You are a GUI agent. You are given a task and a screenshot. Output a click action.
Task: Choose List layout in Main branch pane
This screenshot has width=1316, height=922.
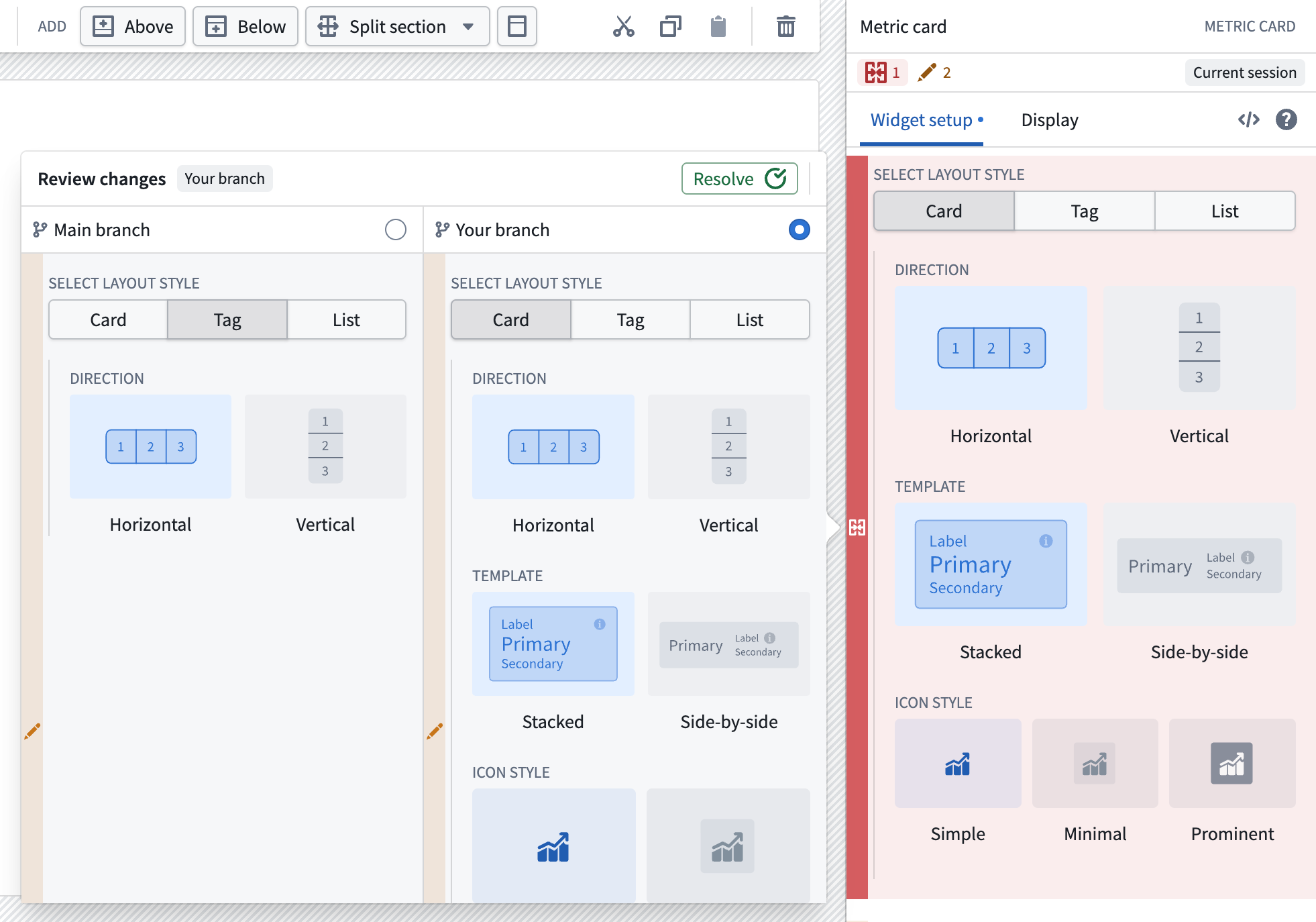(x=346, y=319)
